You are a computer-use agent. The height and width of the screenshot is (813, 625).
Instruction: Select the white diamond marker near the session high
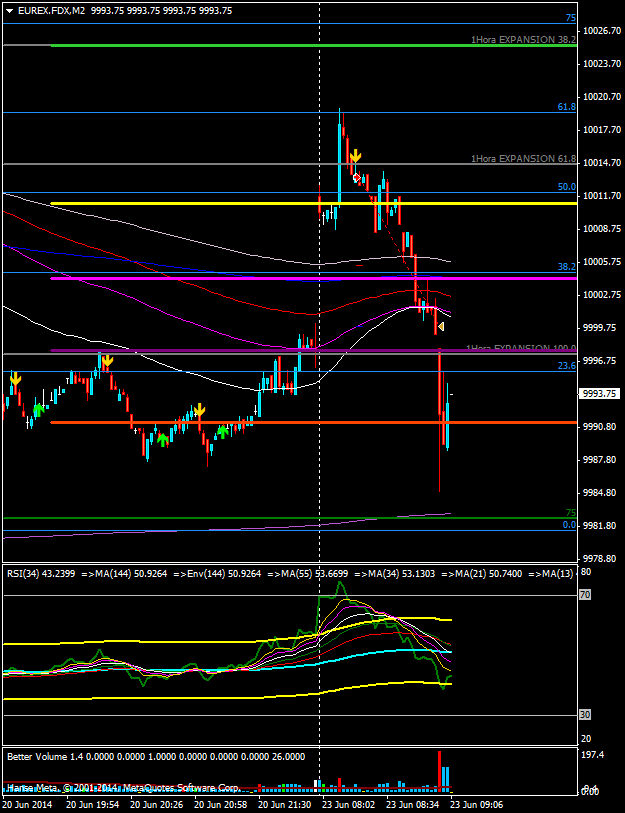[356, 177]
